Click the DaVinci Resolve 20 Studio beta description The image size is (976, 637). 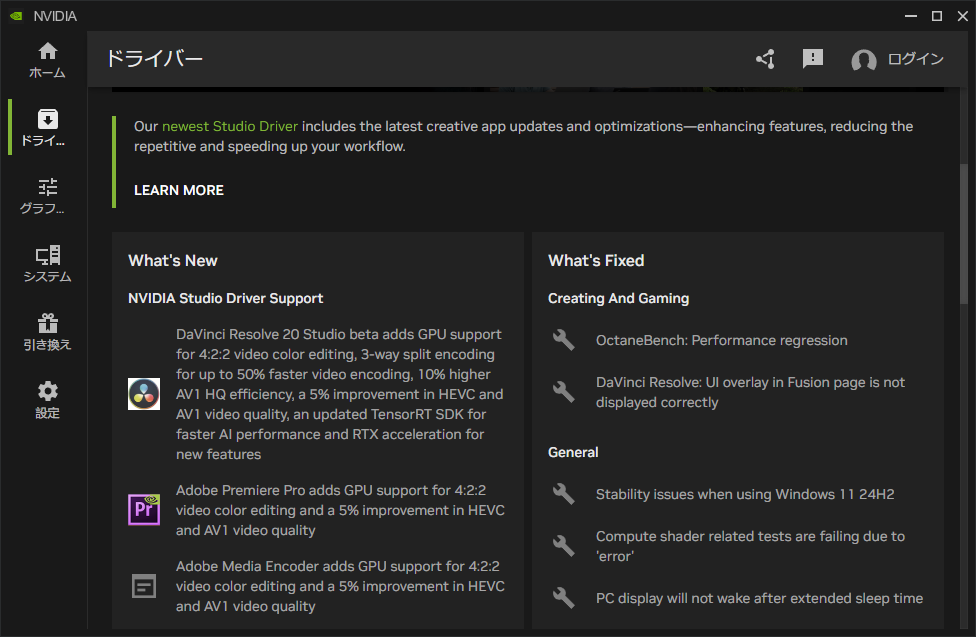pos(340,394)
